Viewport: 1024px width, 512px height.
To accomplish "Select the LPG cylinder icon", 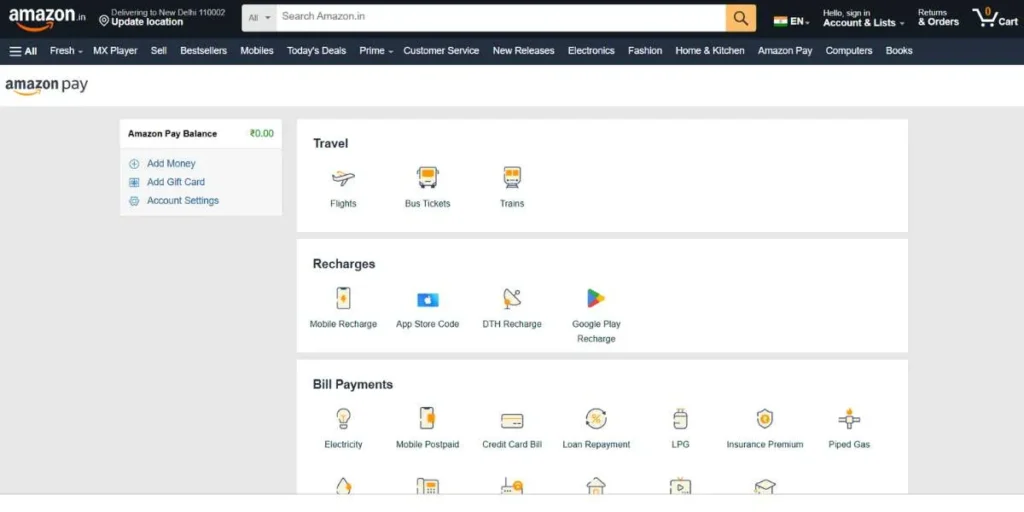I will 680,419.
